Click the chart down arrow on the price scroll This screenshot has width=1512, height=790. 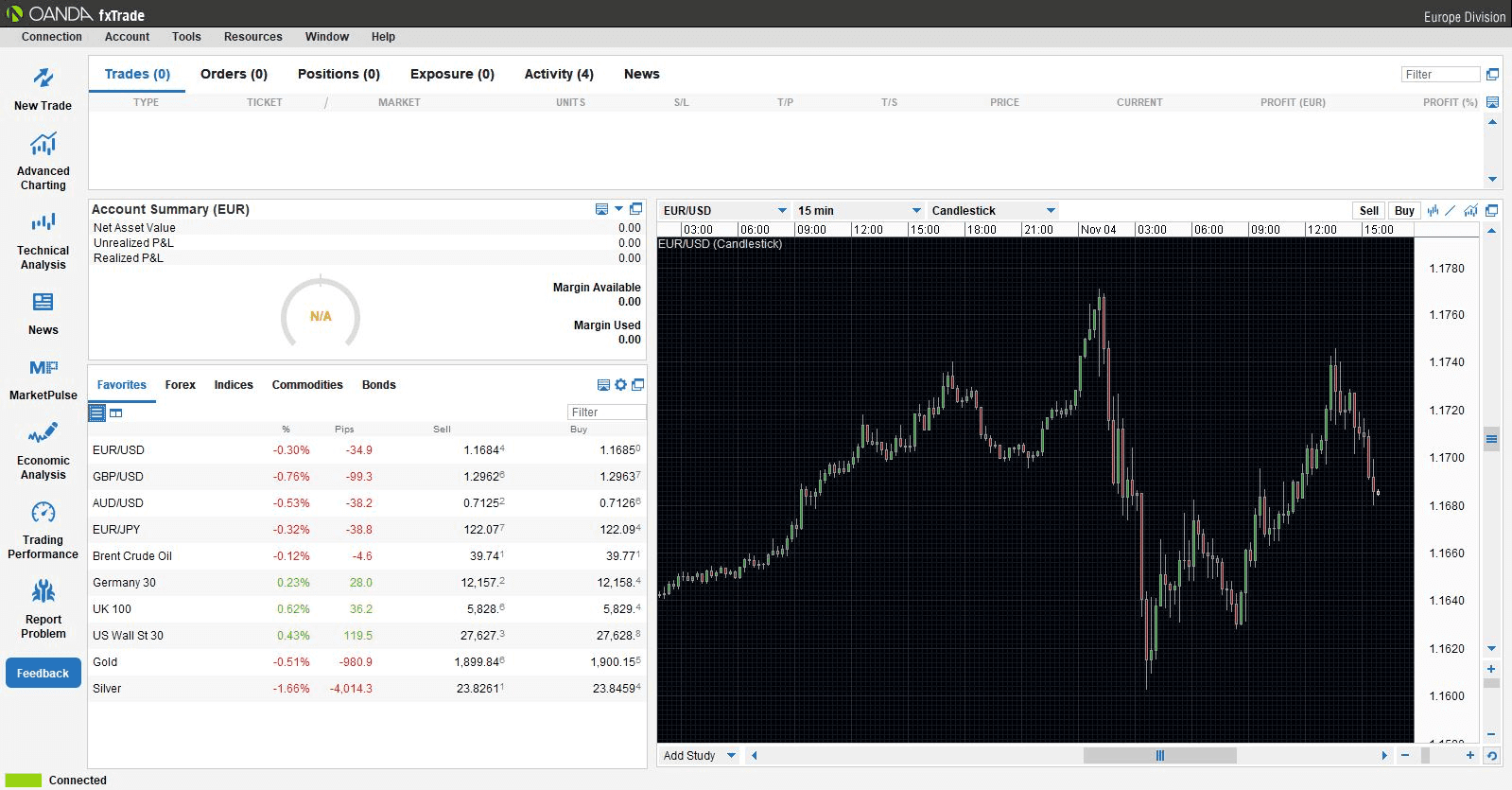click(1491, 649)
